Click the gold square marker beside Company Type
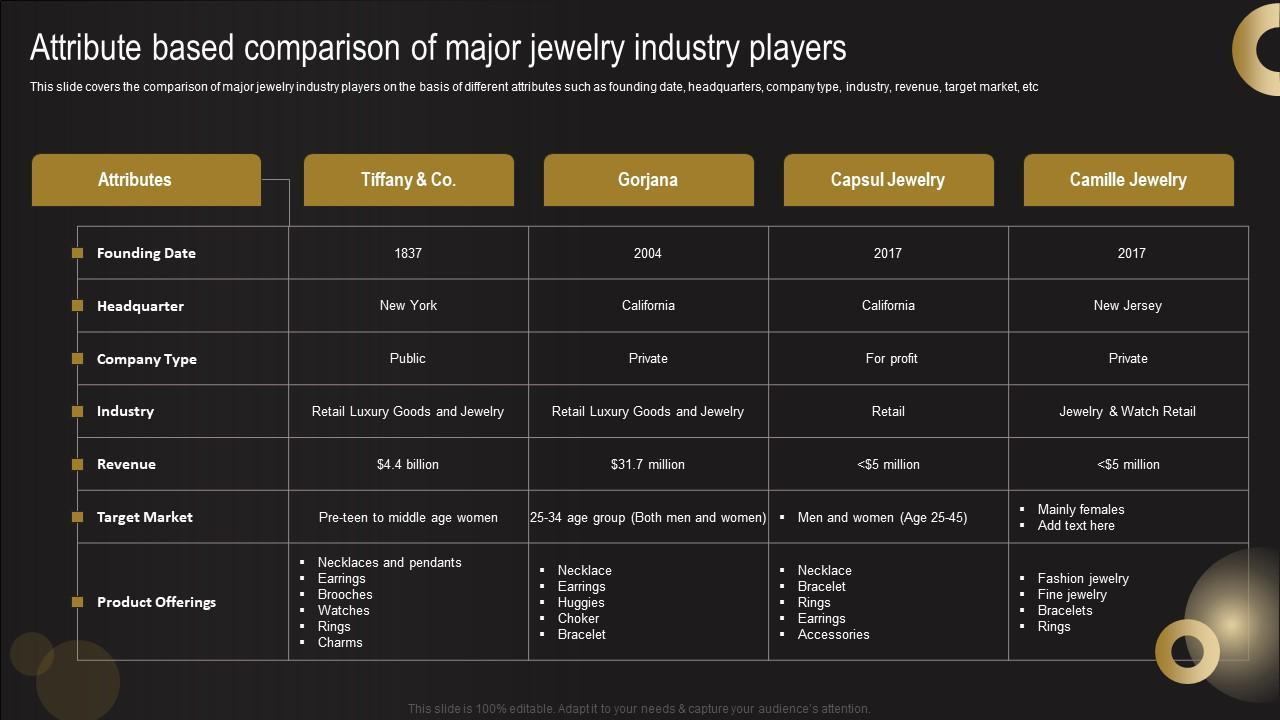The height and width of the screenshot is (720, 1280). (77, 358)
